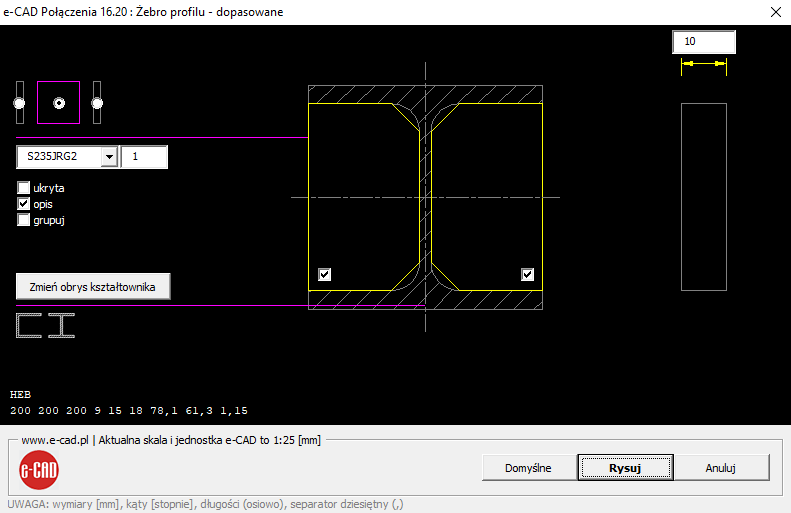Open the S235JRG2 steel grade dropdown
This screenshot has width=791, height=513.
pyautogui.click(x=109, y=157)
